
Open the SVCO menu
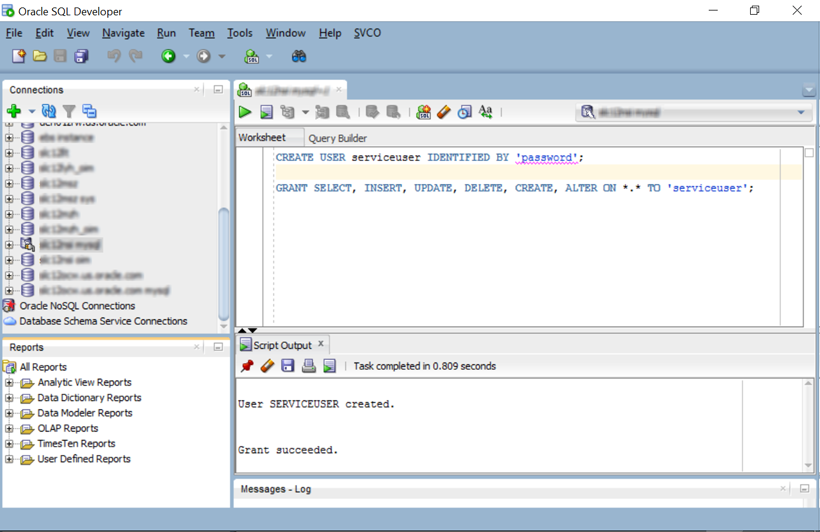tap(367, 33)
